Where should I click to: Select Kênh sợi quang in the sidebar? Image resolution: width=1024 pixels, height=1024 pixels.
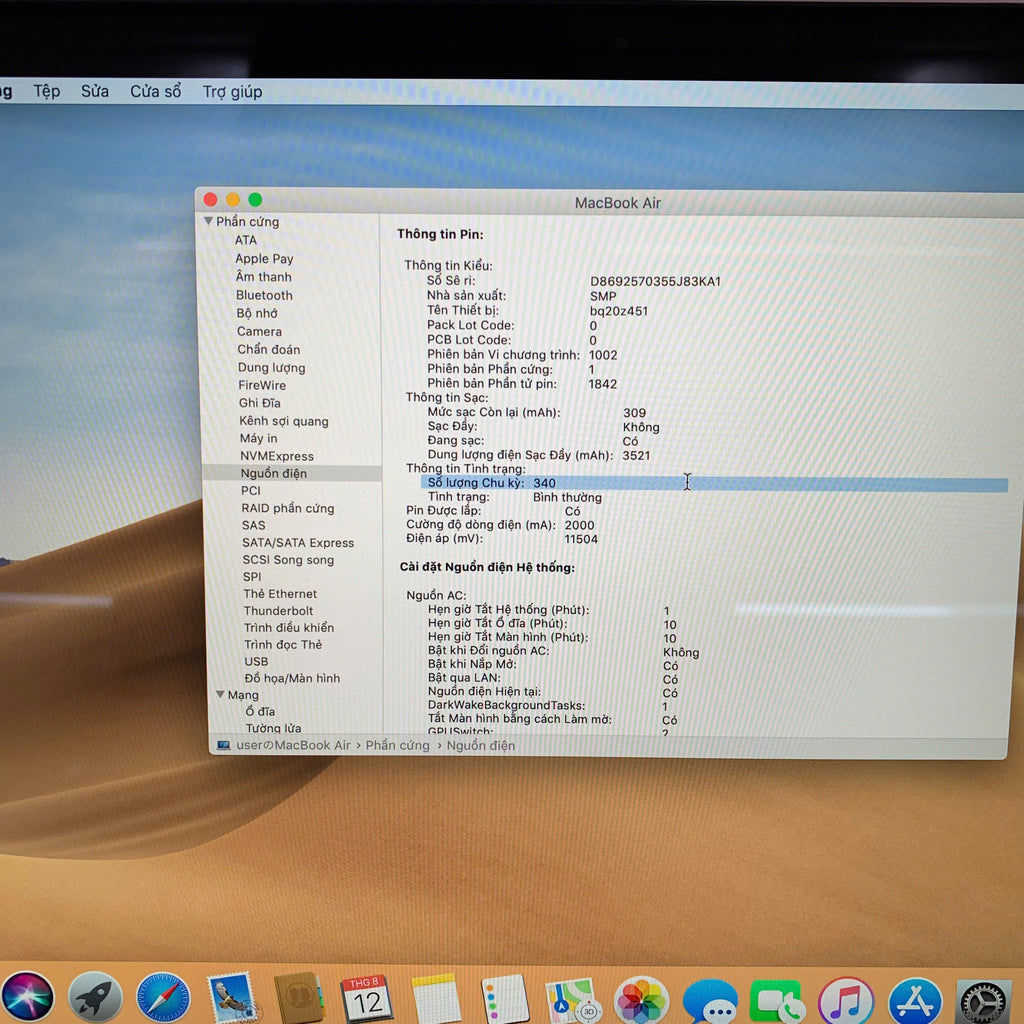283,421
